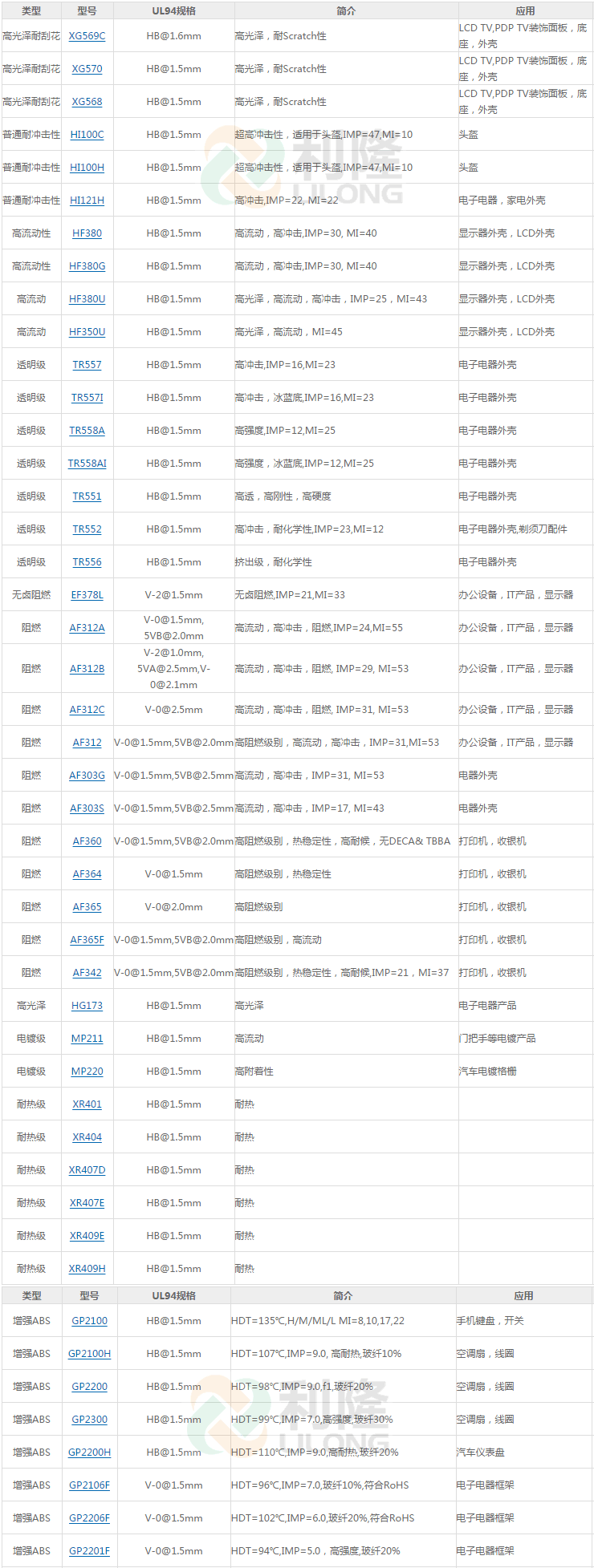Click the GP2200H model link

tap(89, 1453)
